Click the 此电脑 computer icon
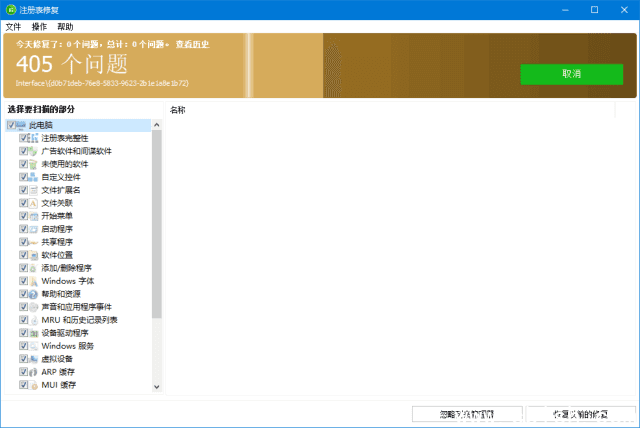 [x=21, y=125]
